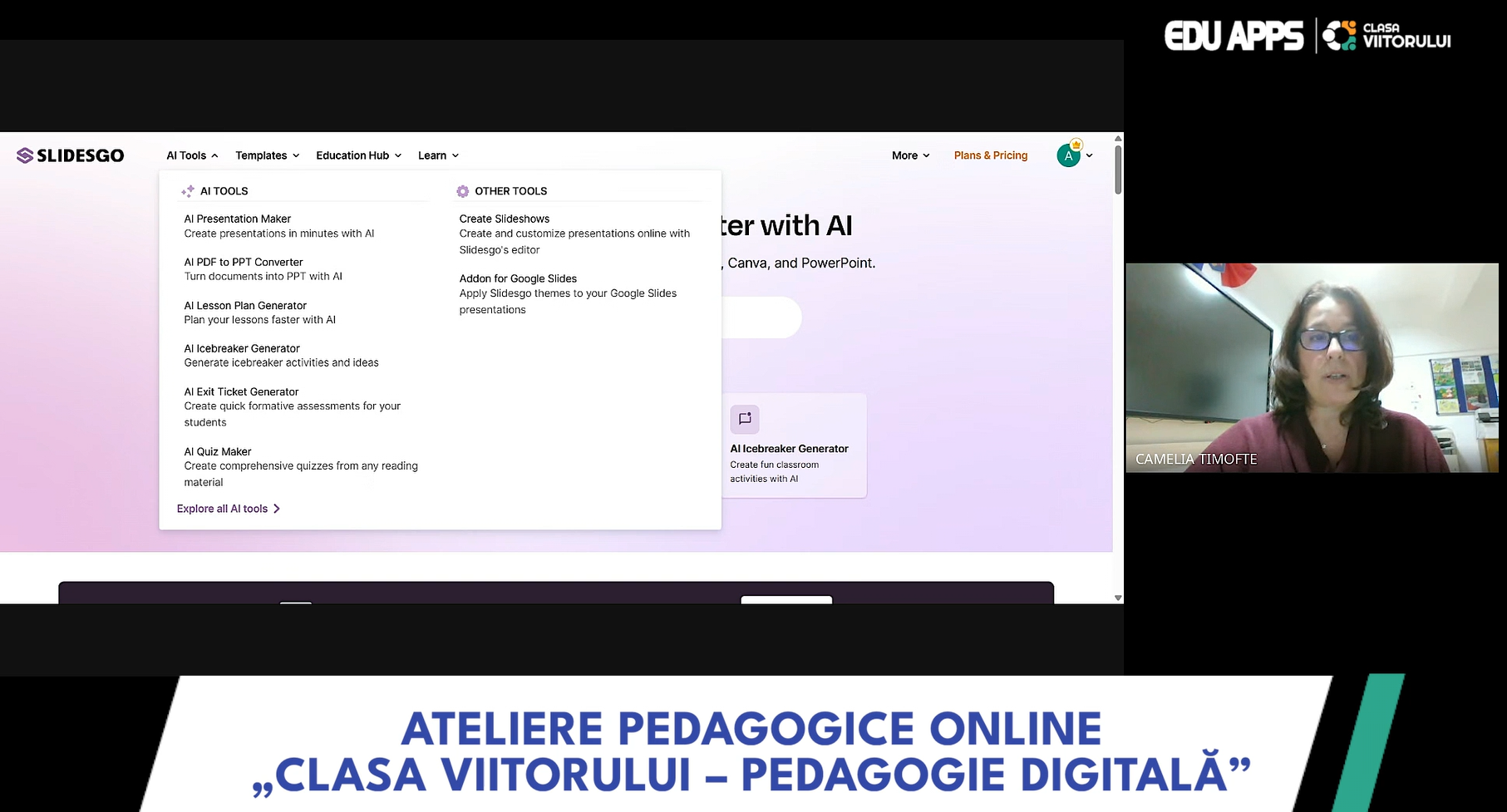Click the vertical scrollbar thumb
The width and height of the screenshot is (1507, 812).
[x=1118, y=170]
